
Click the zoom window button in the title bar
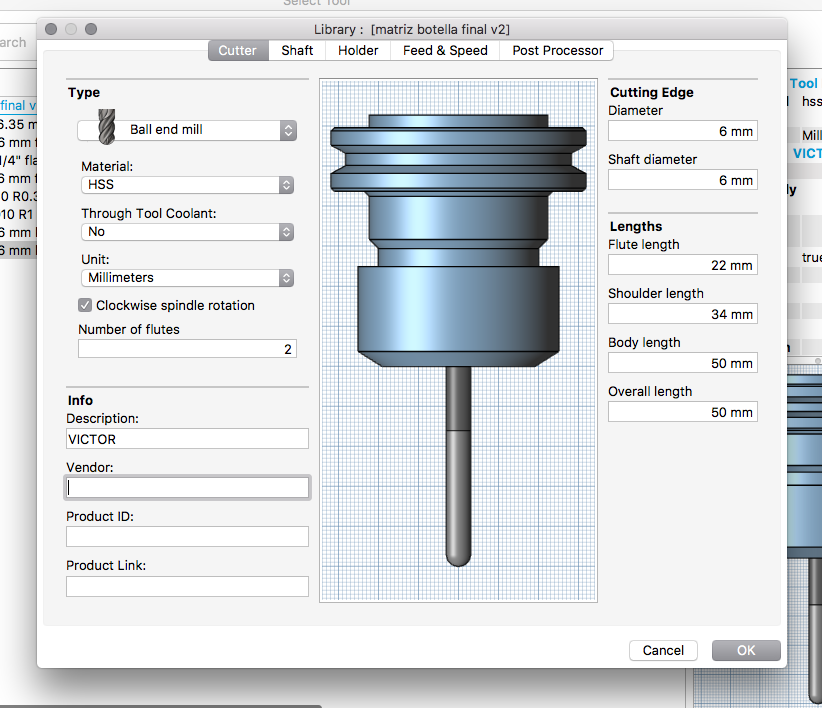tap(91, 29)
